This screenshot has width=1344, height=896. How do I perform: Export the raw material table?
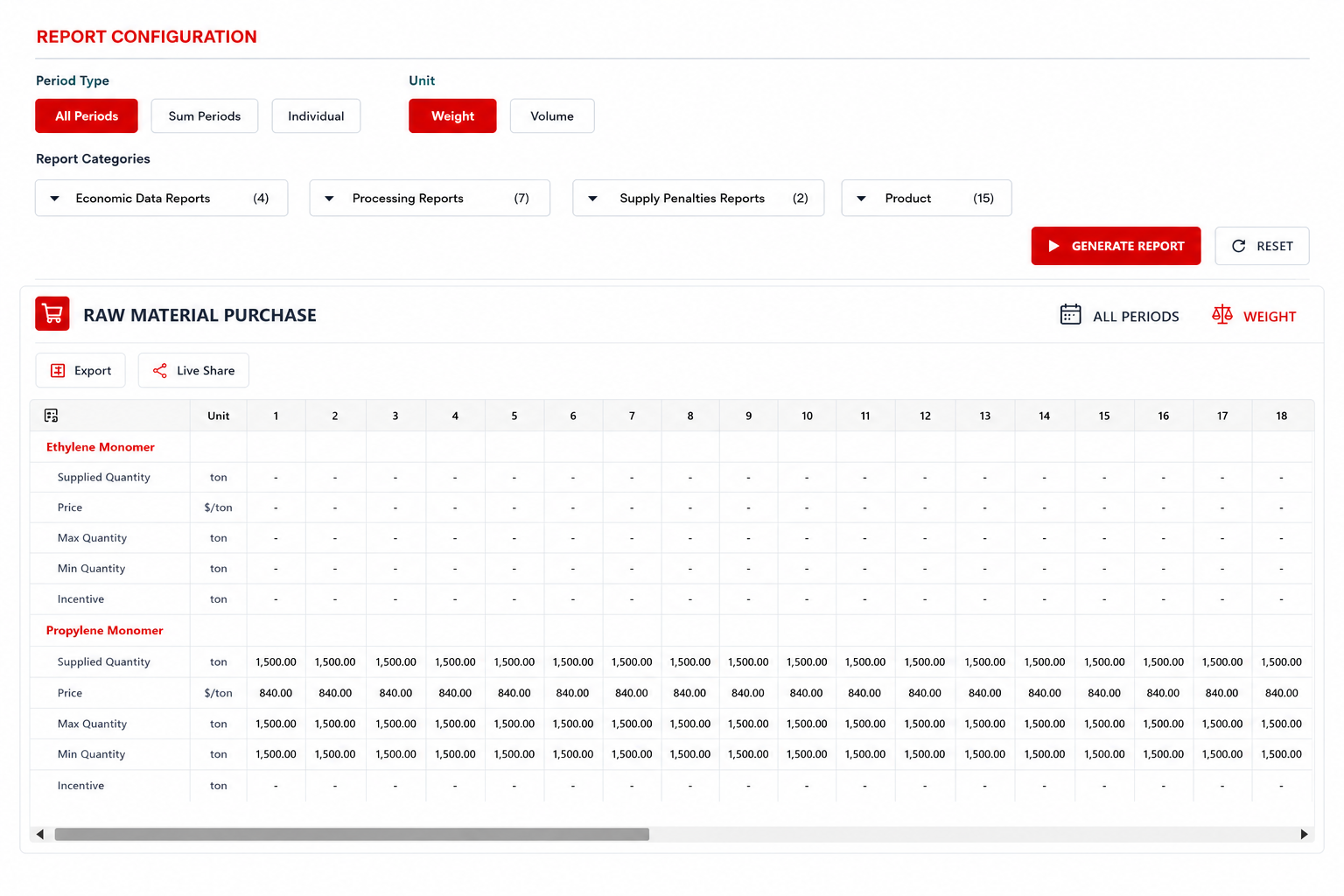tap(80, 370)
